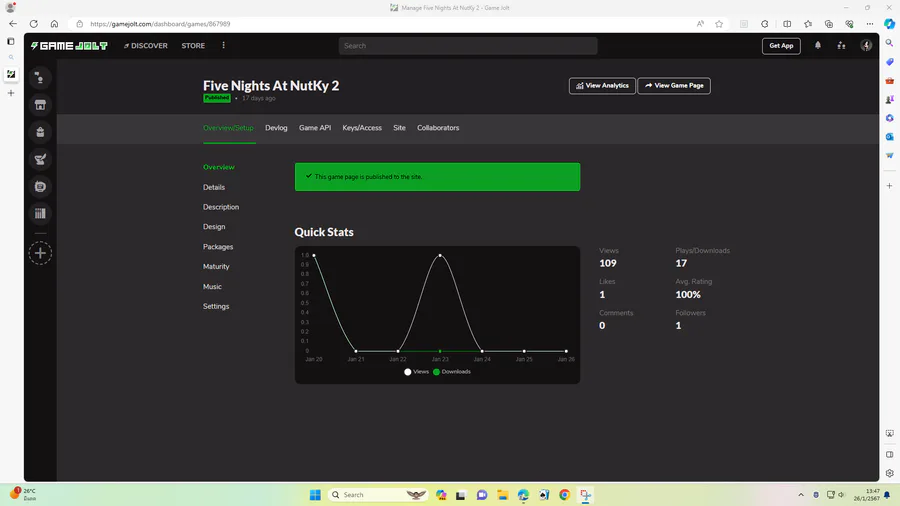Open browser settings and more dots

pos(870,24)
